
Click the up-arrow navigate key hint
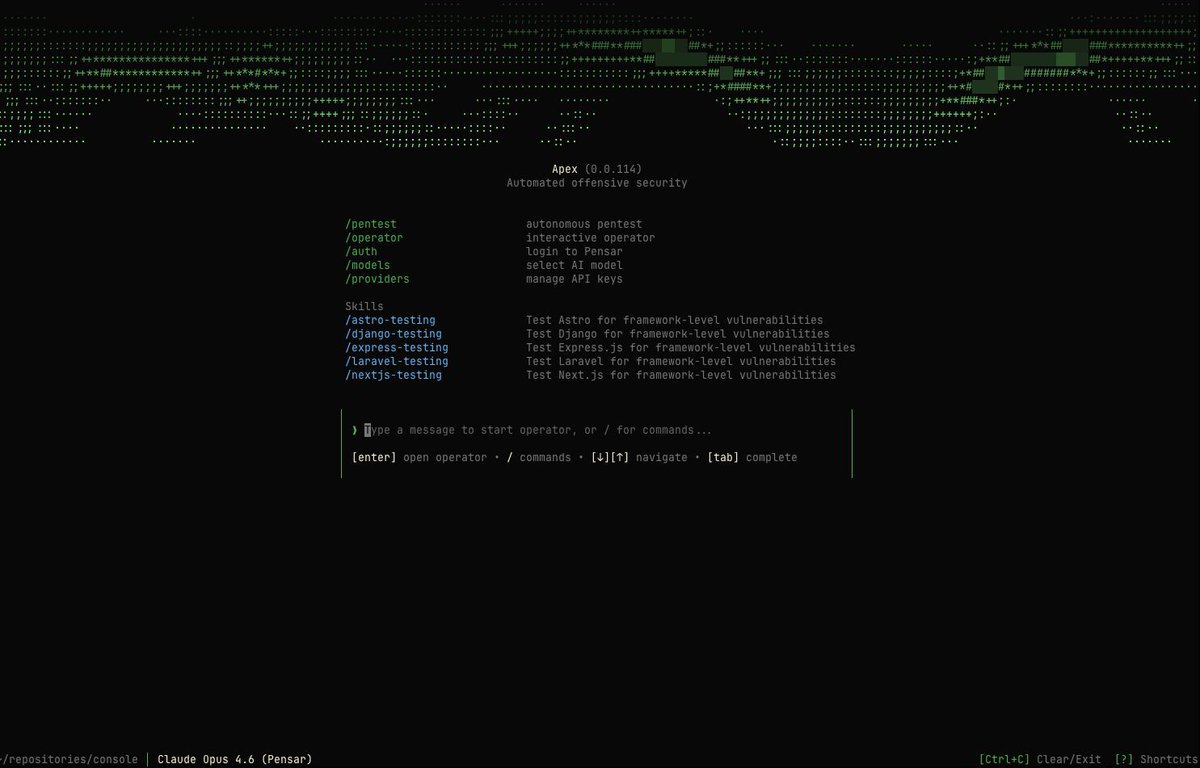click(619, 457)
